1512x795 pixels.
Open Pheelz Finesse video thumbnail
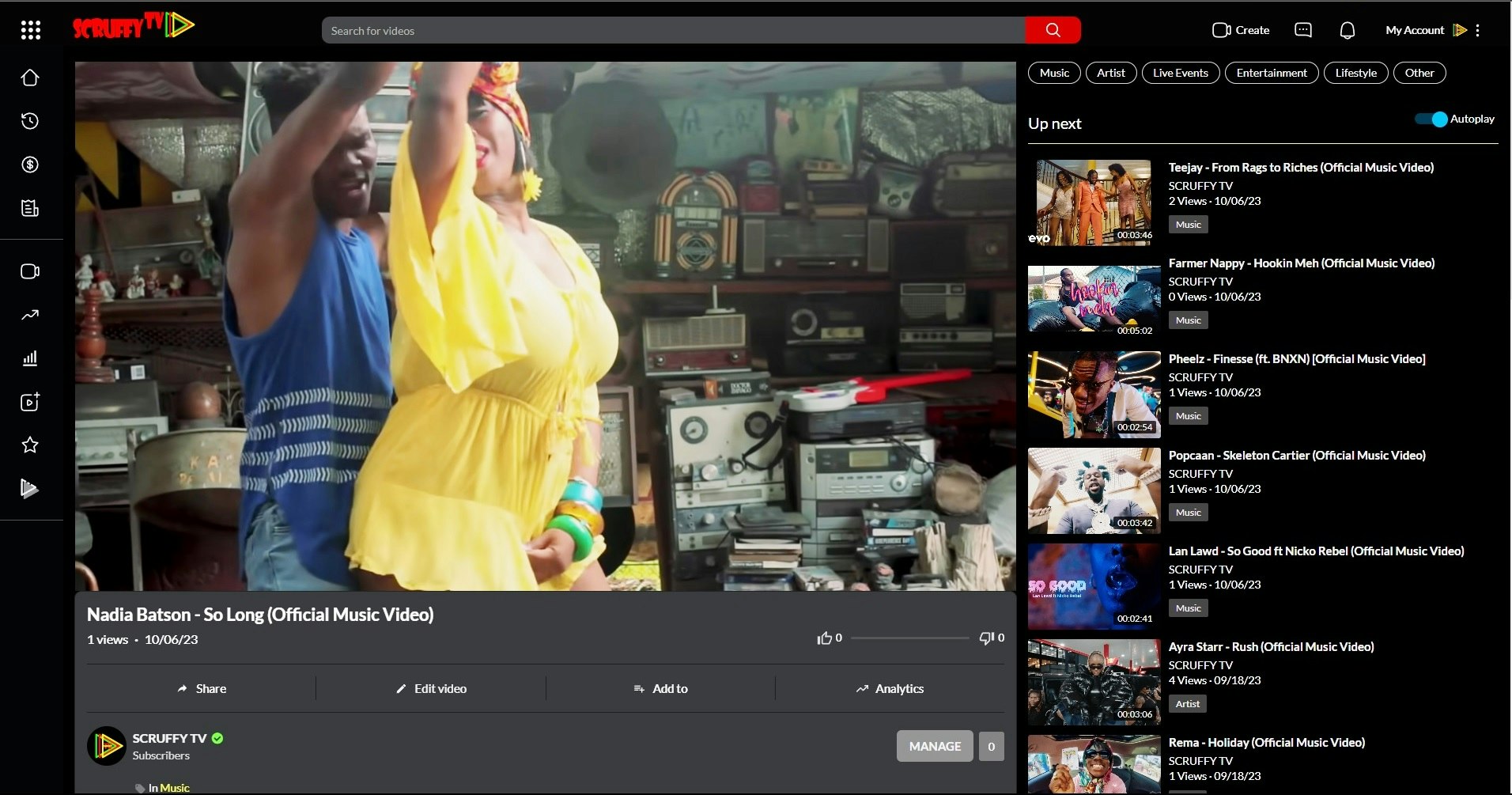coord(1094,395)
